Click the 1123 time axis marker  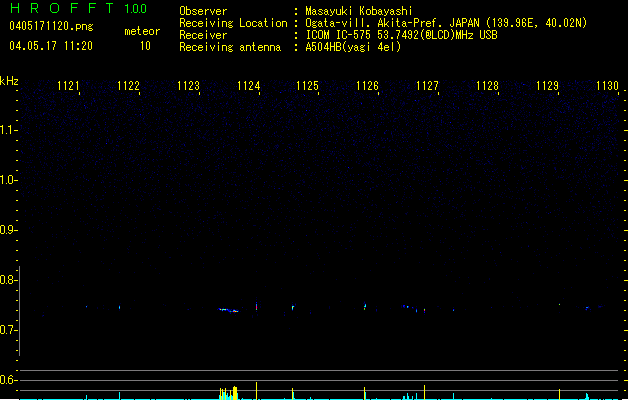point(189,86)
